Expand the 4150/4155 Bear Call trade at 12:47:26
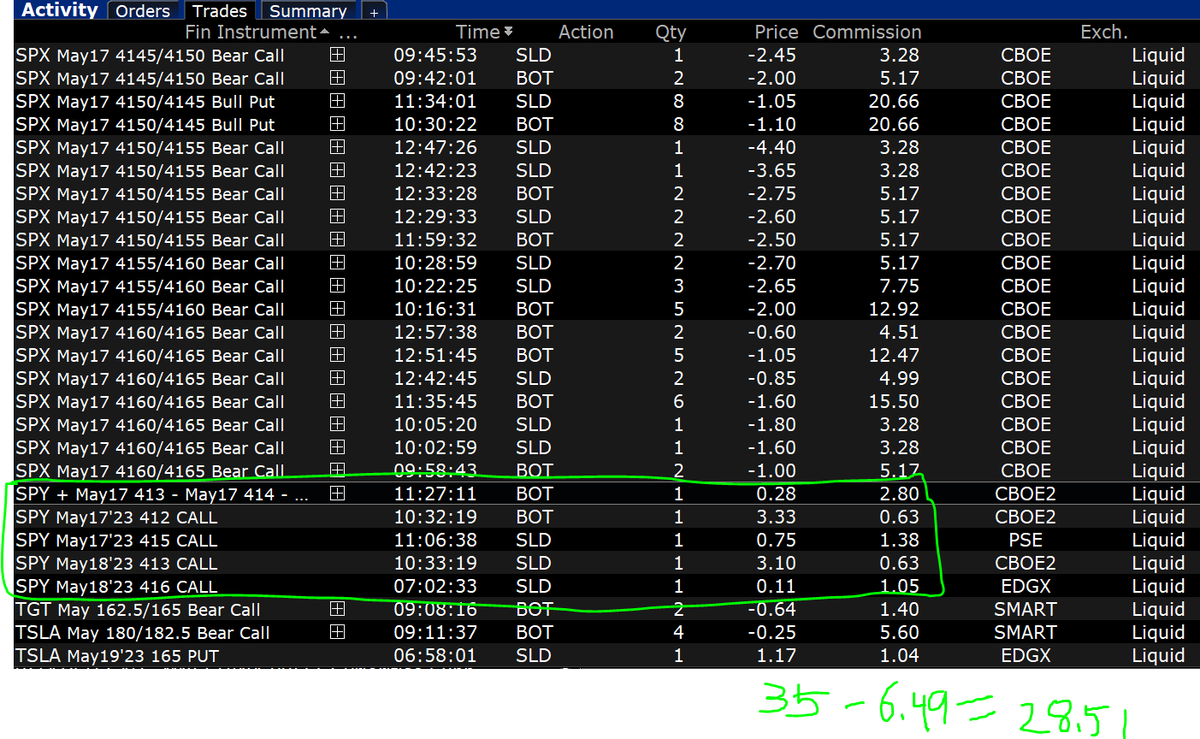This screenshot has height=739, width=1200. 337,148
